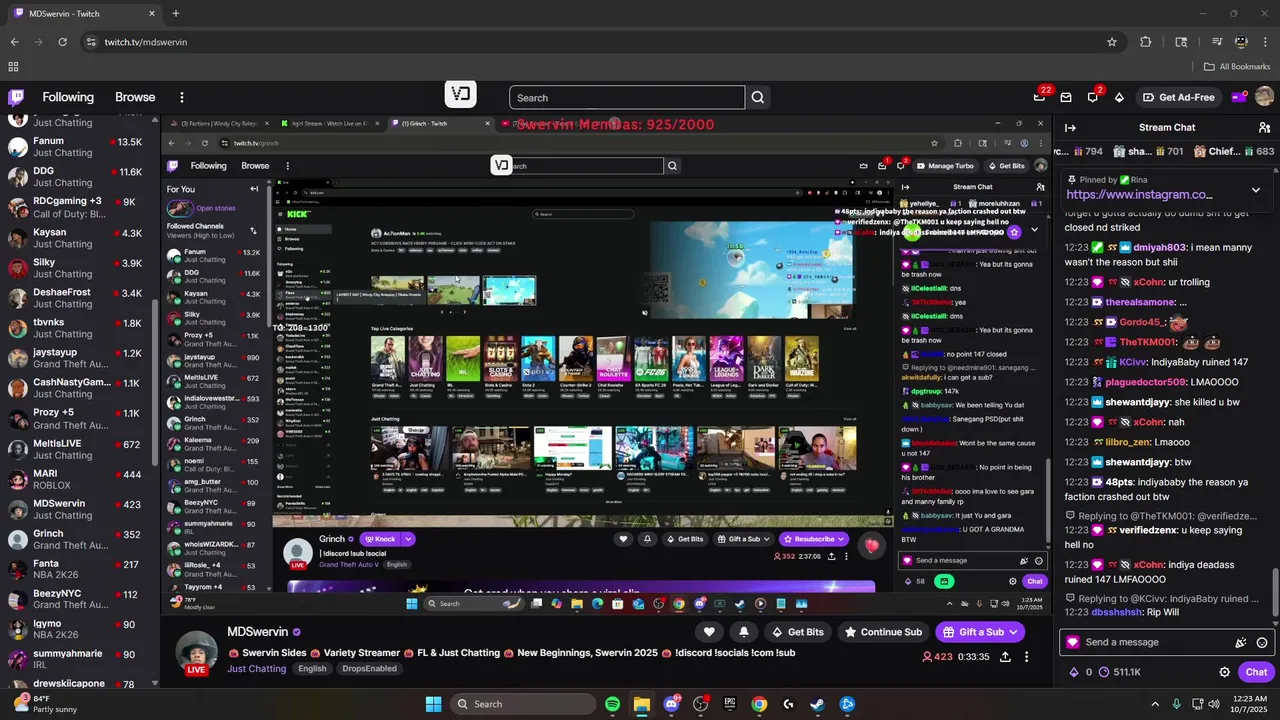Open the celebration party popper icon in chat
Viewport: 1280px width, 720px height.
(1241, 643)
